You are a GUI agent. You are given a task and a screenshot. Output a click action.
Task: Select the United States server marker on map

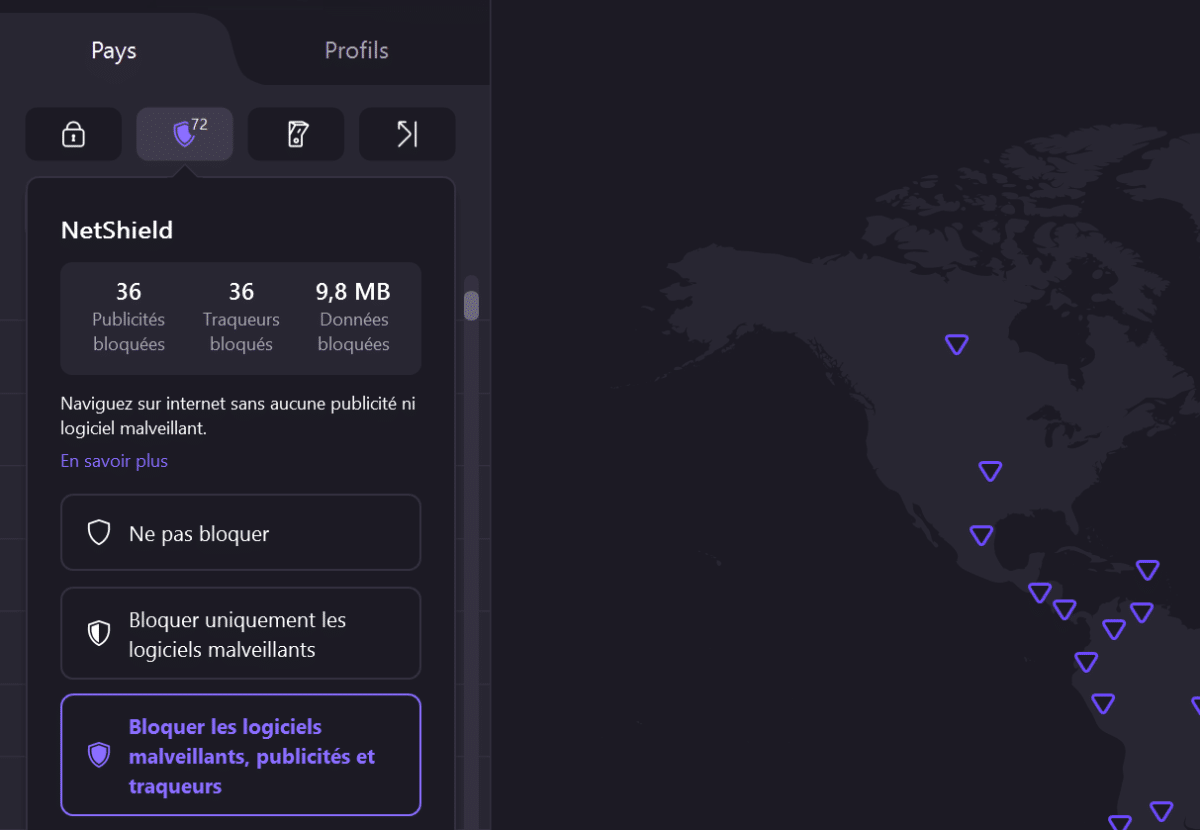pyautogui.click(x=990, y=471)
